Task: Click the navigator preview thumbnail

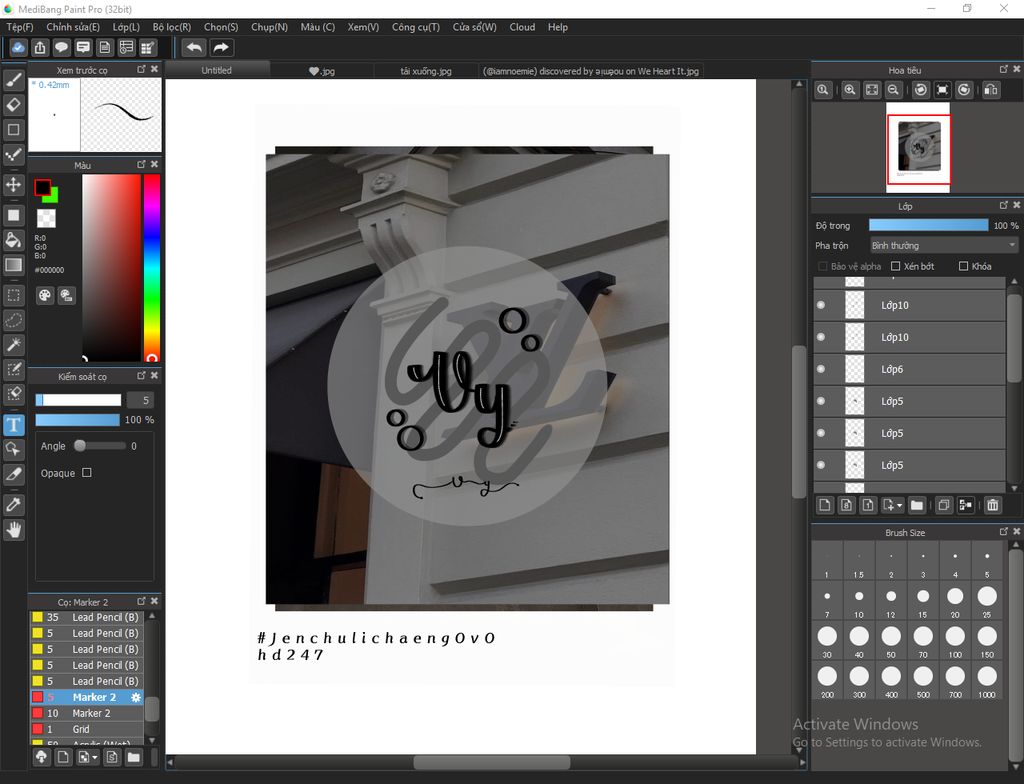Action: click(918, 148)
